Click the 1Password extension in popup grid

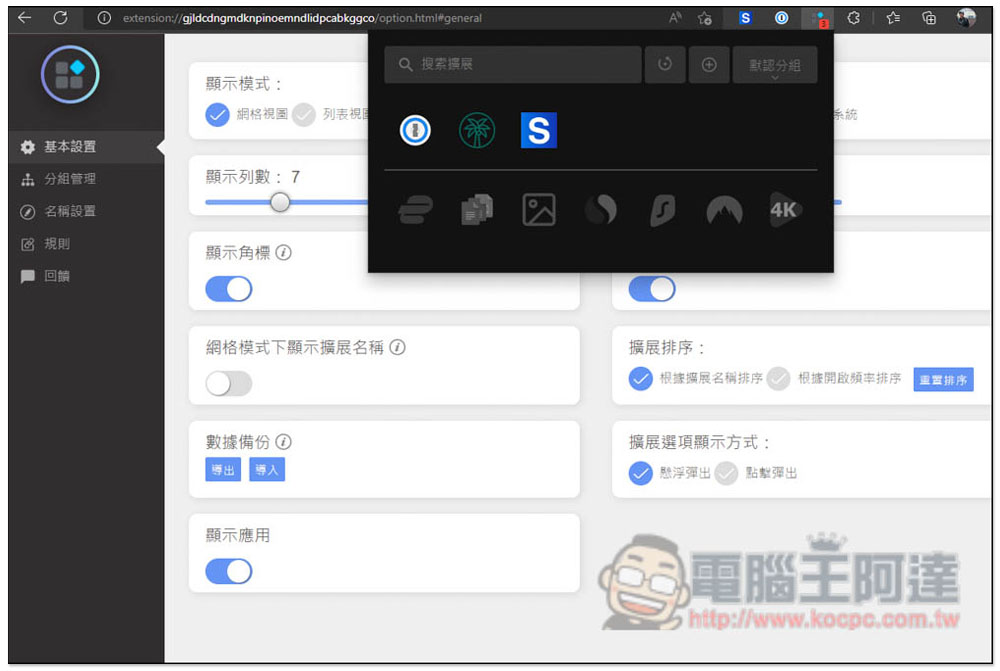tap(415, 130)
